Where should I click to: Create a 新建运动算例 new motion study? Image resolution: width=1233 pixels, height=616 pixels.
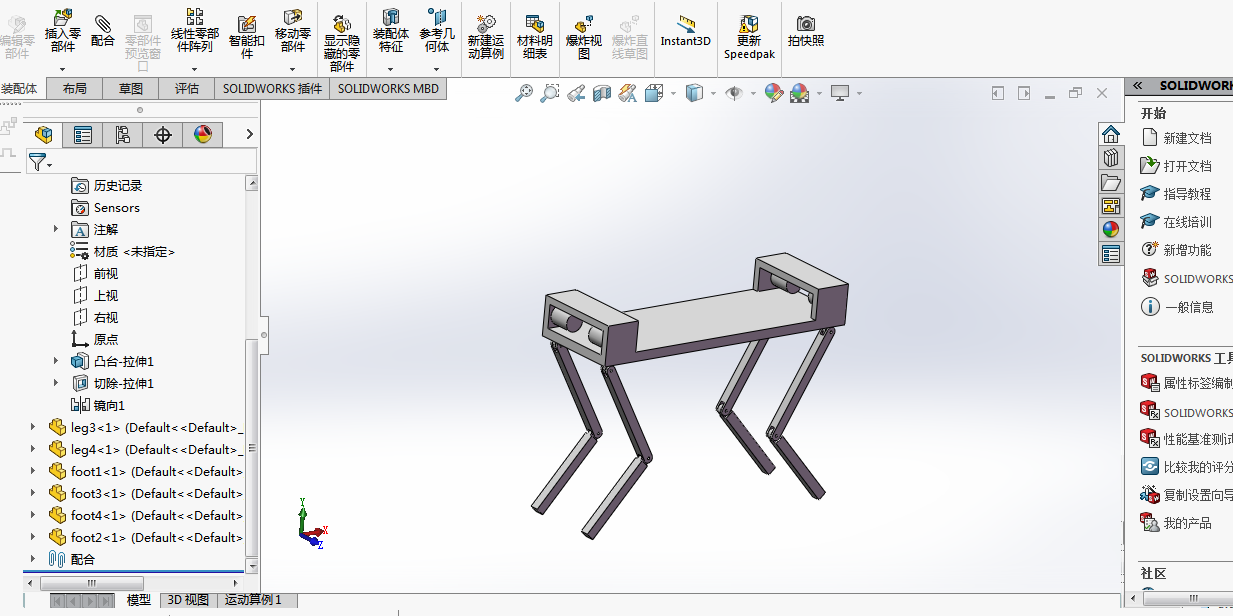click(486, 35)
